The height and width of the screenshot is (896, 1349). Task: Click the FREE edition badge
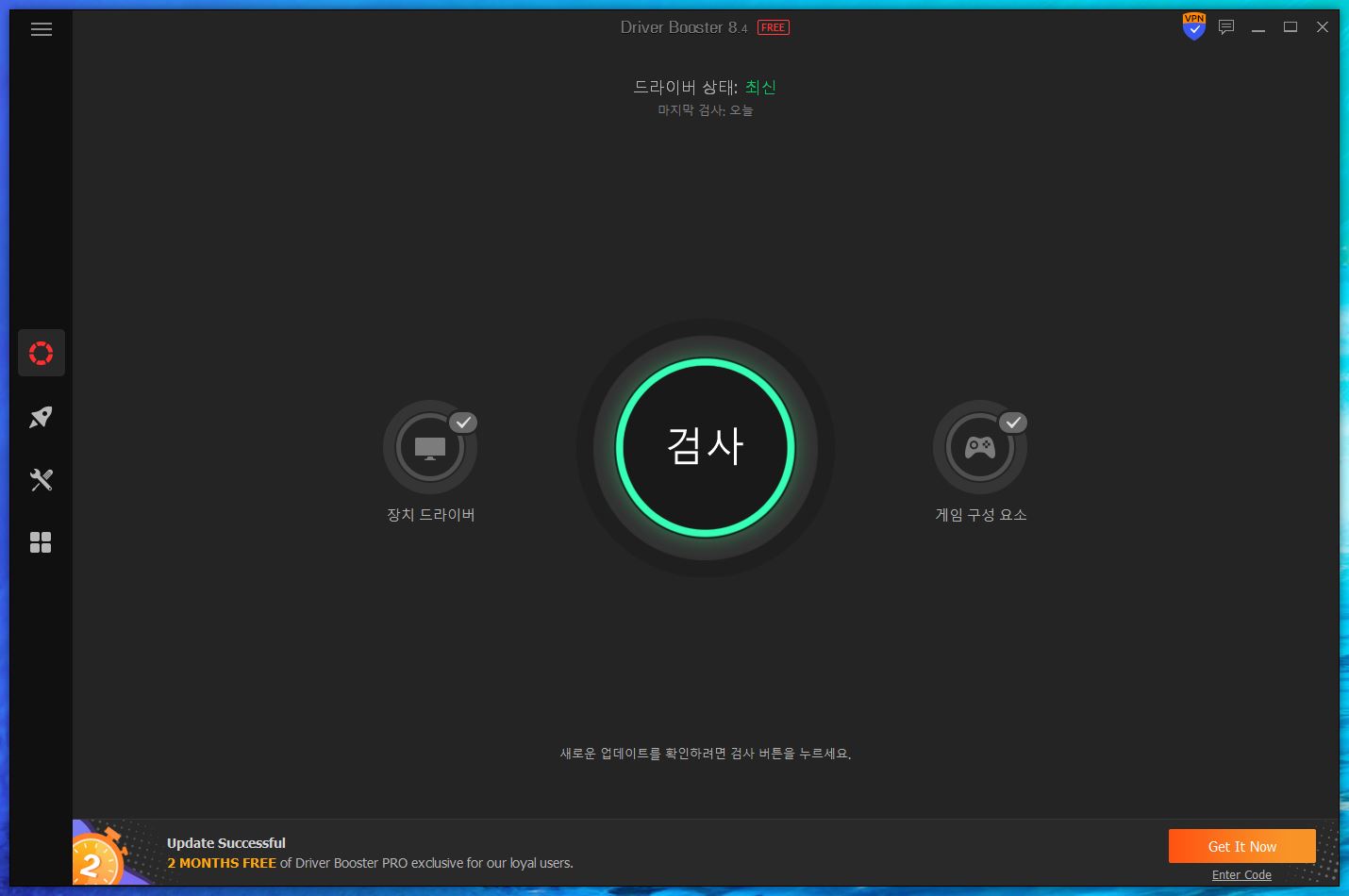[774, 27]
